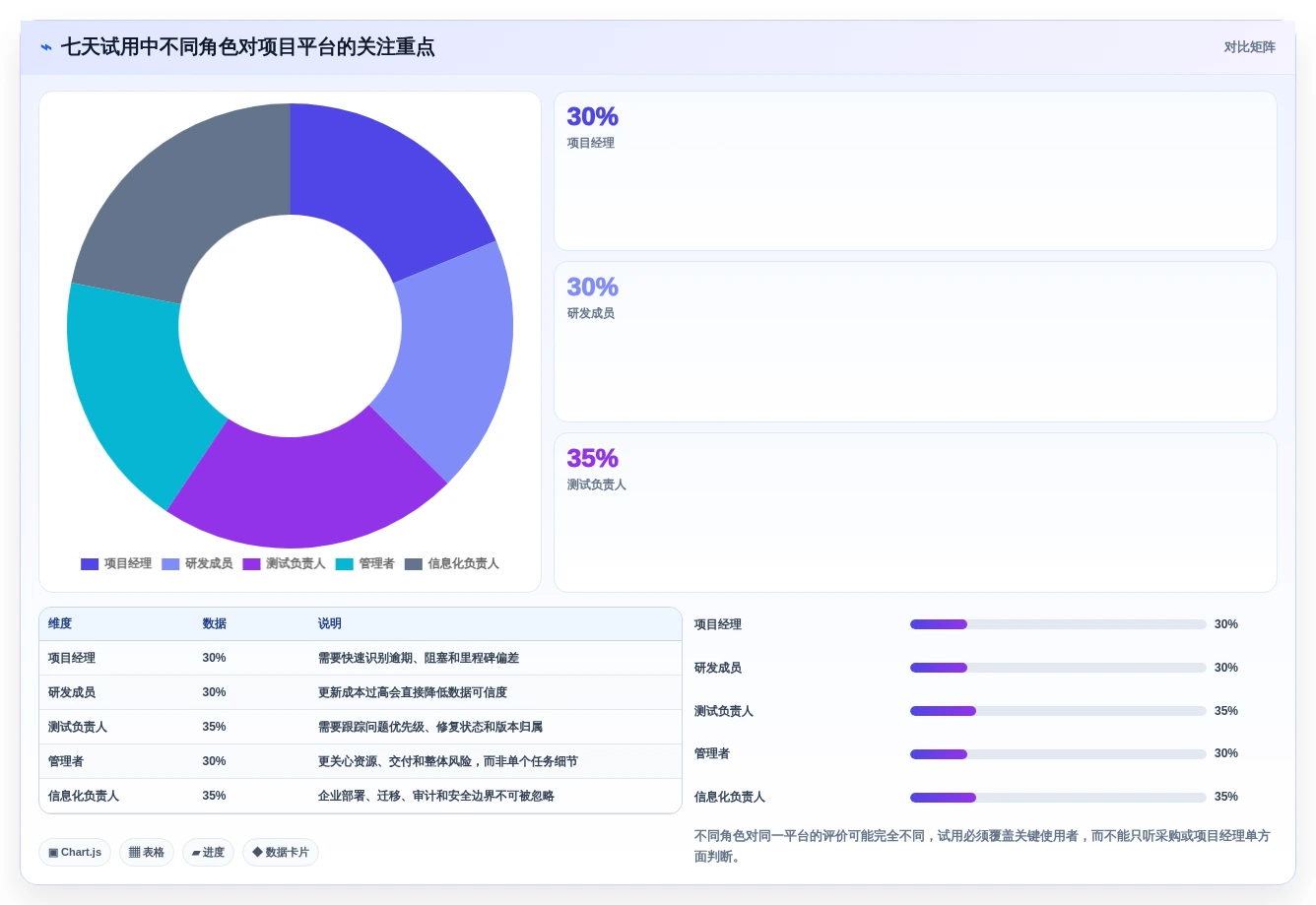
Task: Click the 管理者 legend label
Action: pyautogui.click(x=376, y=564)
